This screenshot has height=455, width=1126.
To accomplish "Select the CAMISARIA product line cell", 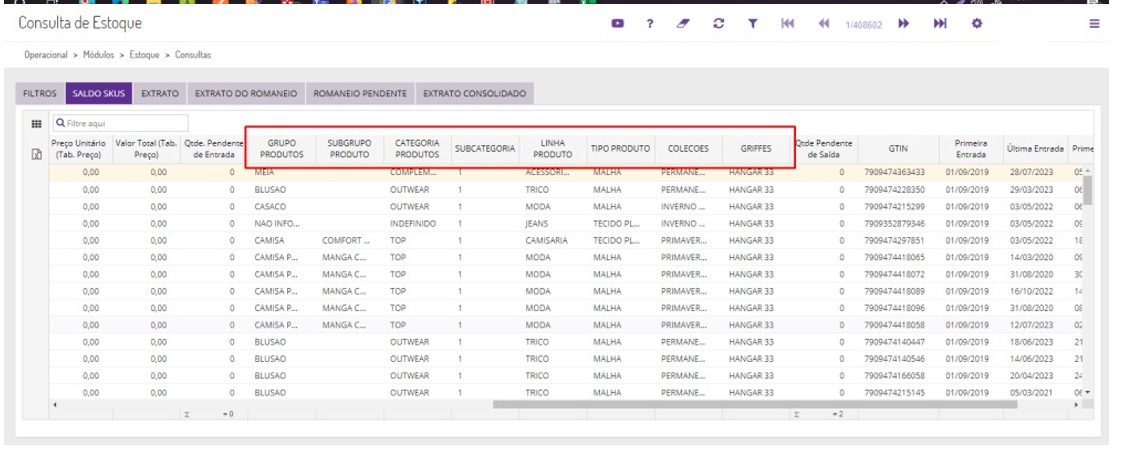I will (x=552, y=240).
